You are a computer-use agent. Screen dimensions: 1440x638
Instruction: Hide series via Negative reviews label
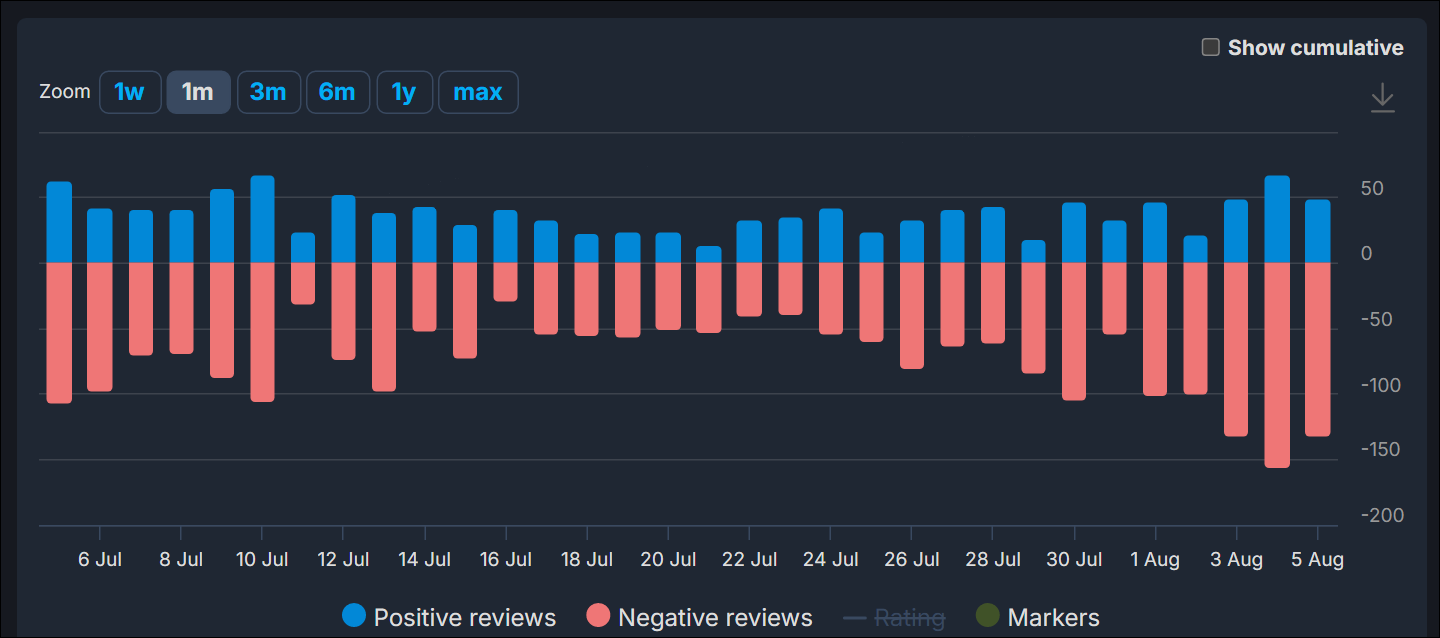tap(715, 618)
